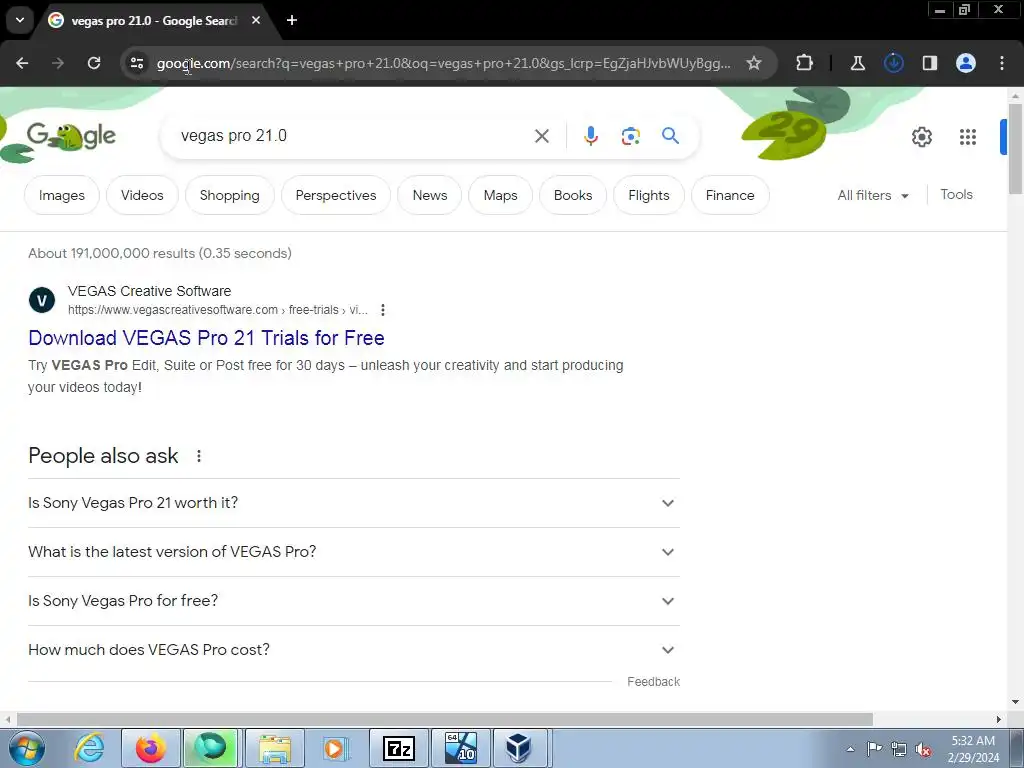Image resolution: width=1024 pixels, height=768 pixels.
Task: Open People also ask options menu
Action: (x=199, y=456)
